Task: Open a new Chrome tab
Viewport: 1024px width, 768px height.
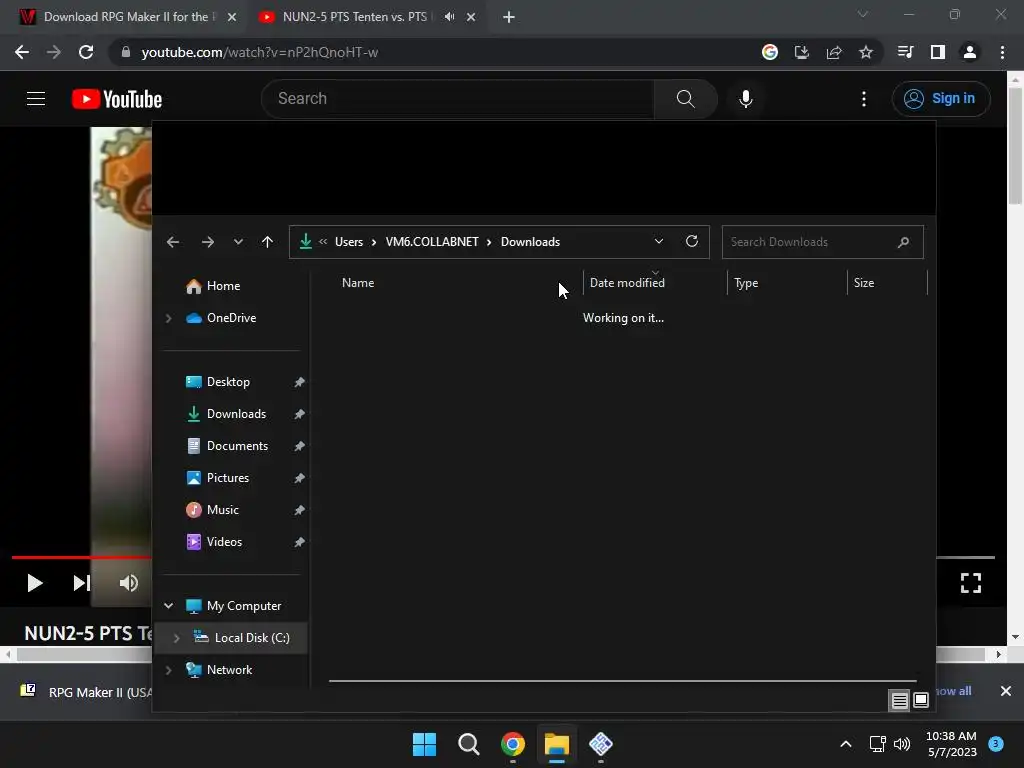Action: pos(509,17)
